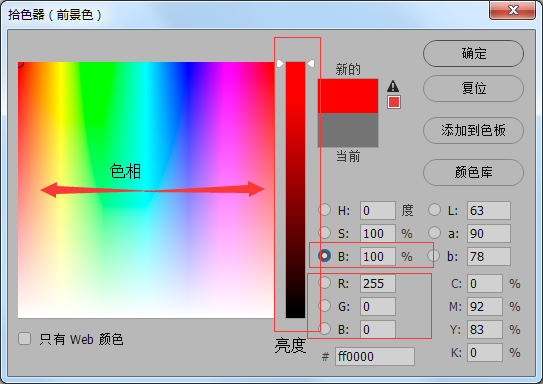Viewport: 543px width, 384px height.
Task: Select the HSB brightness B radio button
Action: point(324,256)
